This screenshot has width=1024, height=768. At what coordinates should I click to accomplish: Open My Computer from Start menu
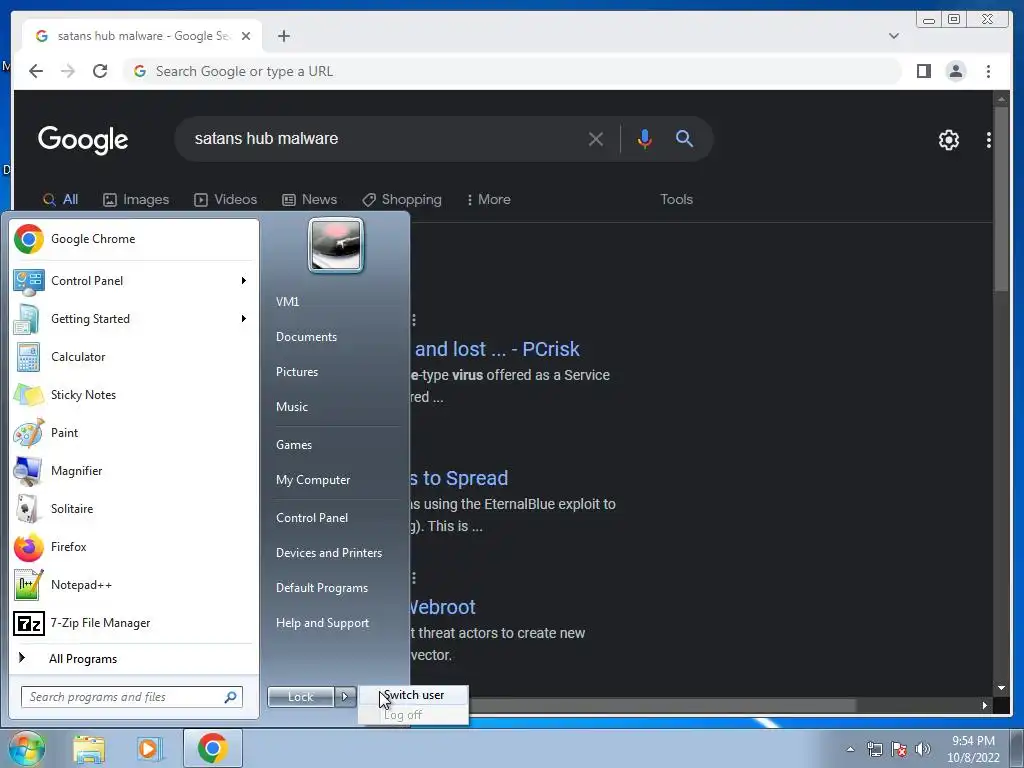[313, 479]
